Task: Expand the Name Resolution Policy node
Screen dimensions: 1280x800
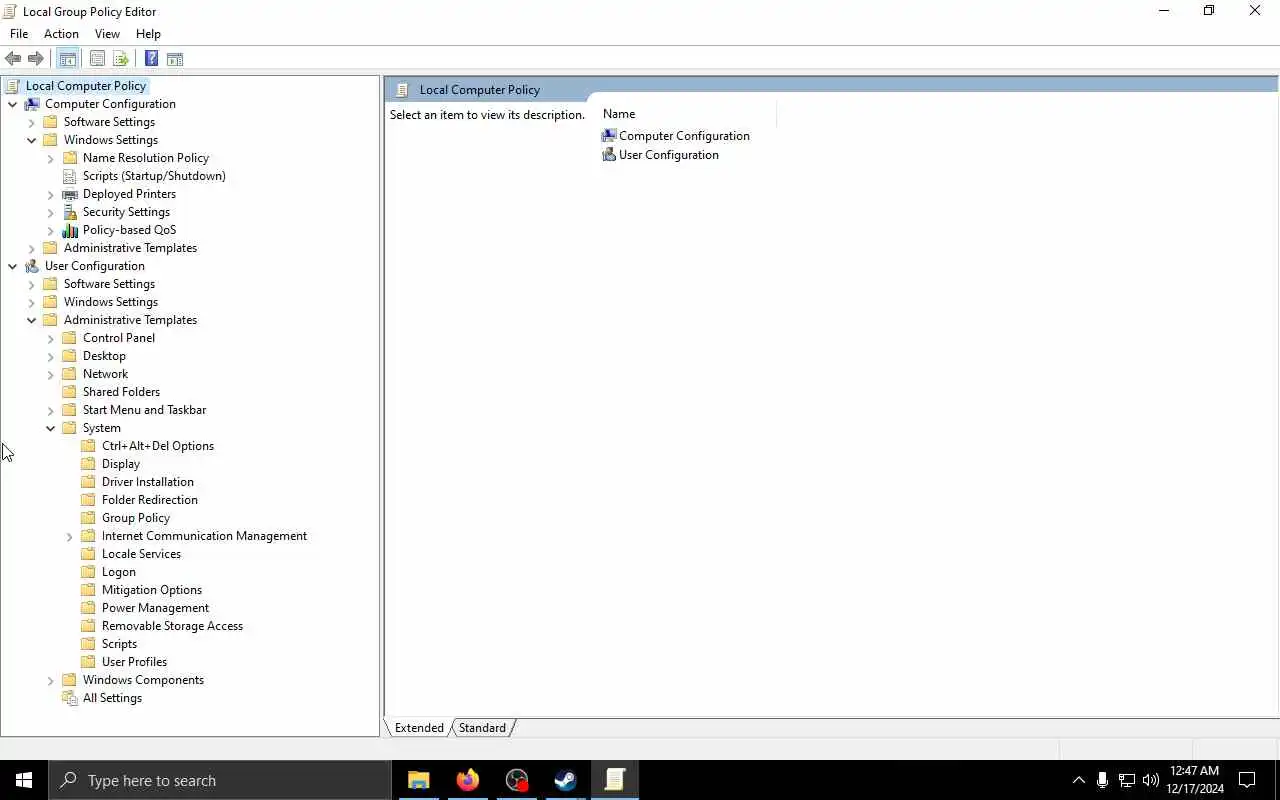Action: 51,158
